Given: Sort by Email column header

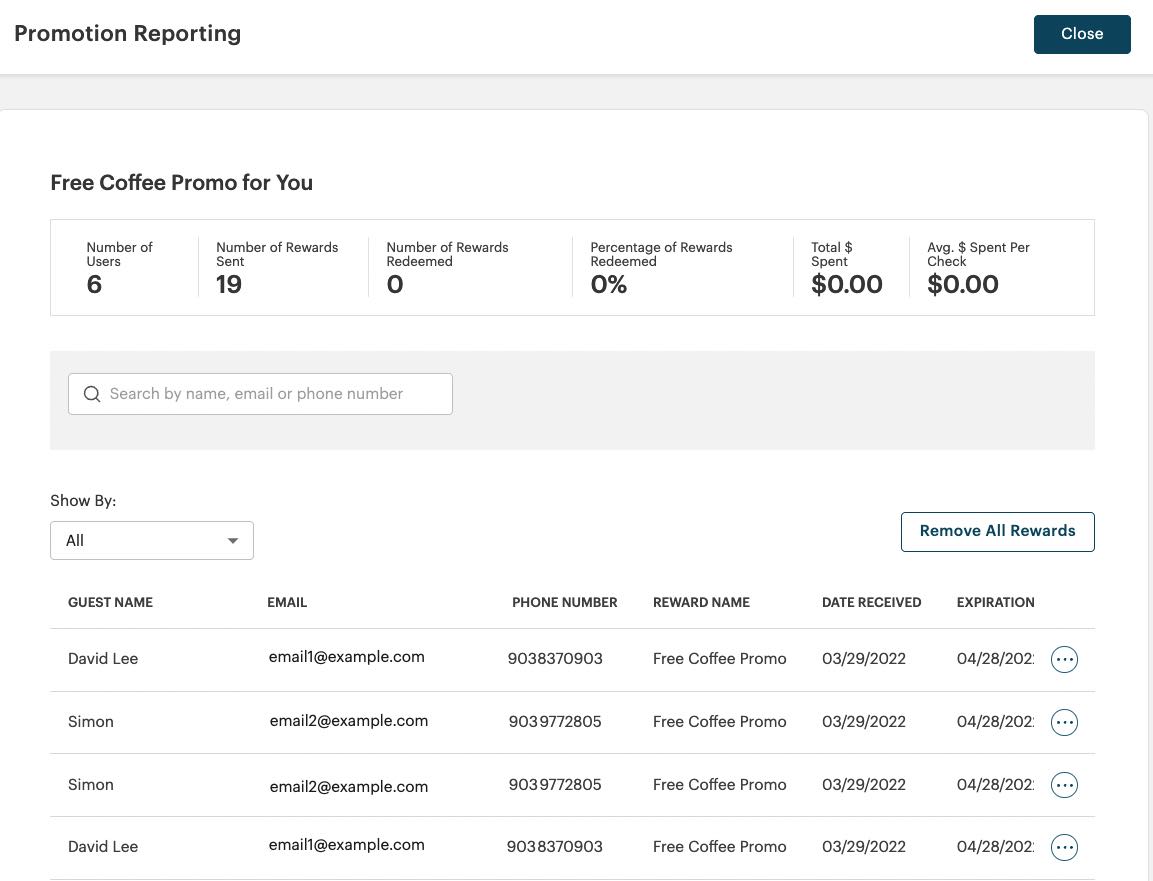Looking at the screenshot, I should [x=287, y=602].
